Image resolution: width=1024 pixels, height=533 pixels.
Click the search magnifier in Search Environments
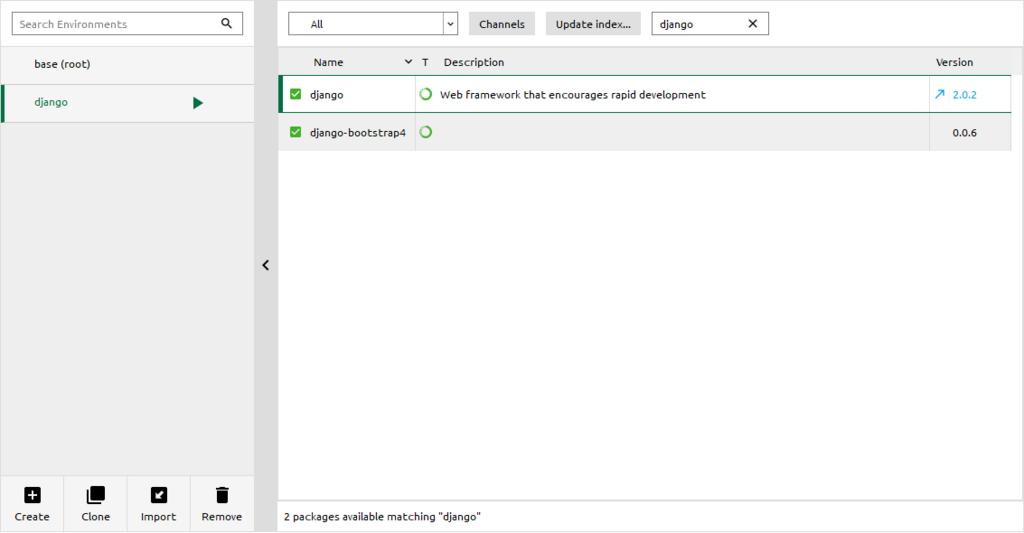click(x=227, y=24)
